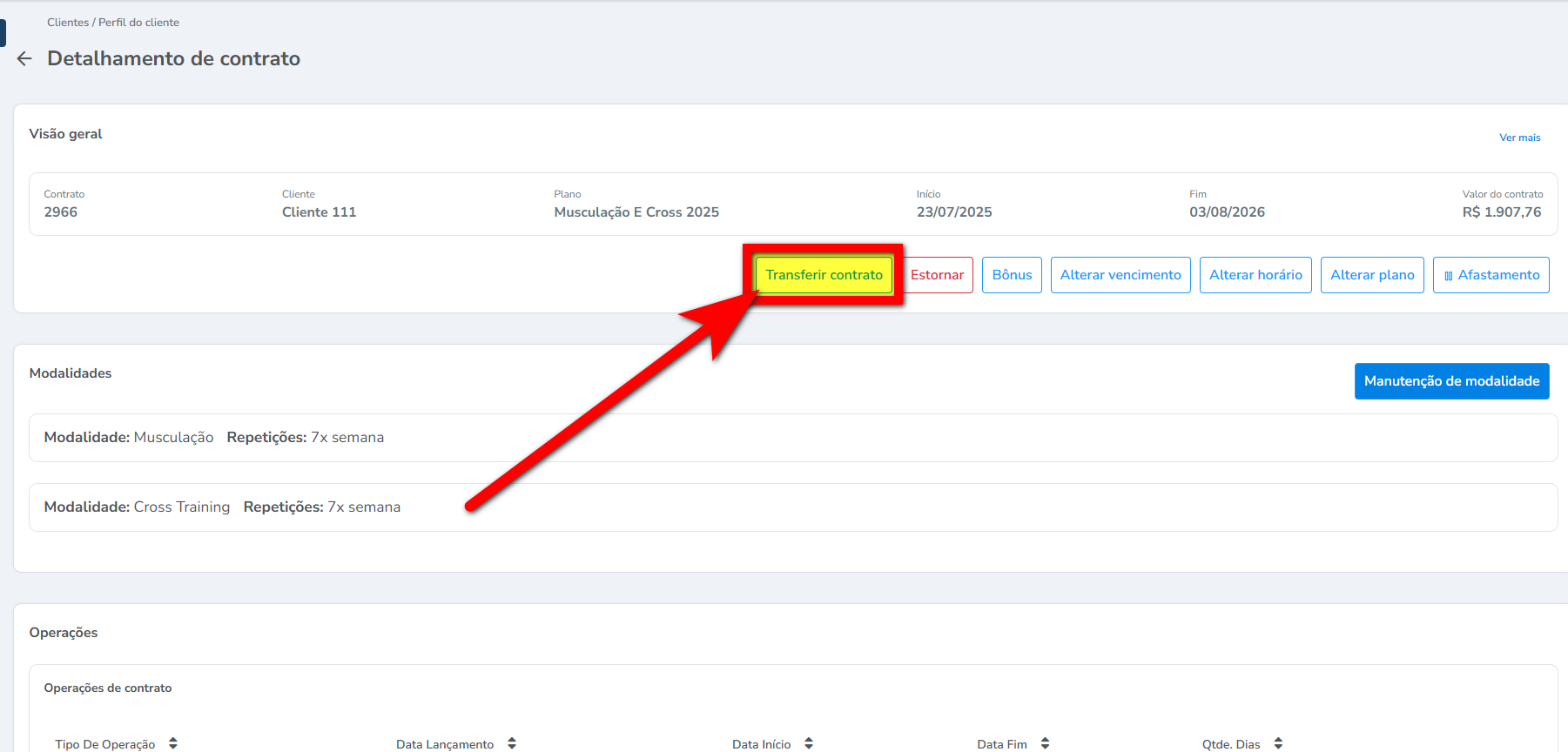Sort by Data Lançamento column arrows

512,743
